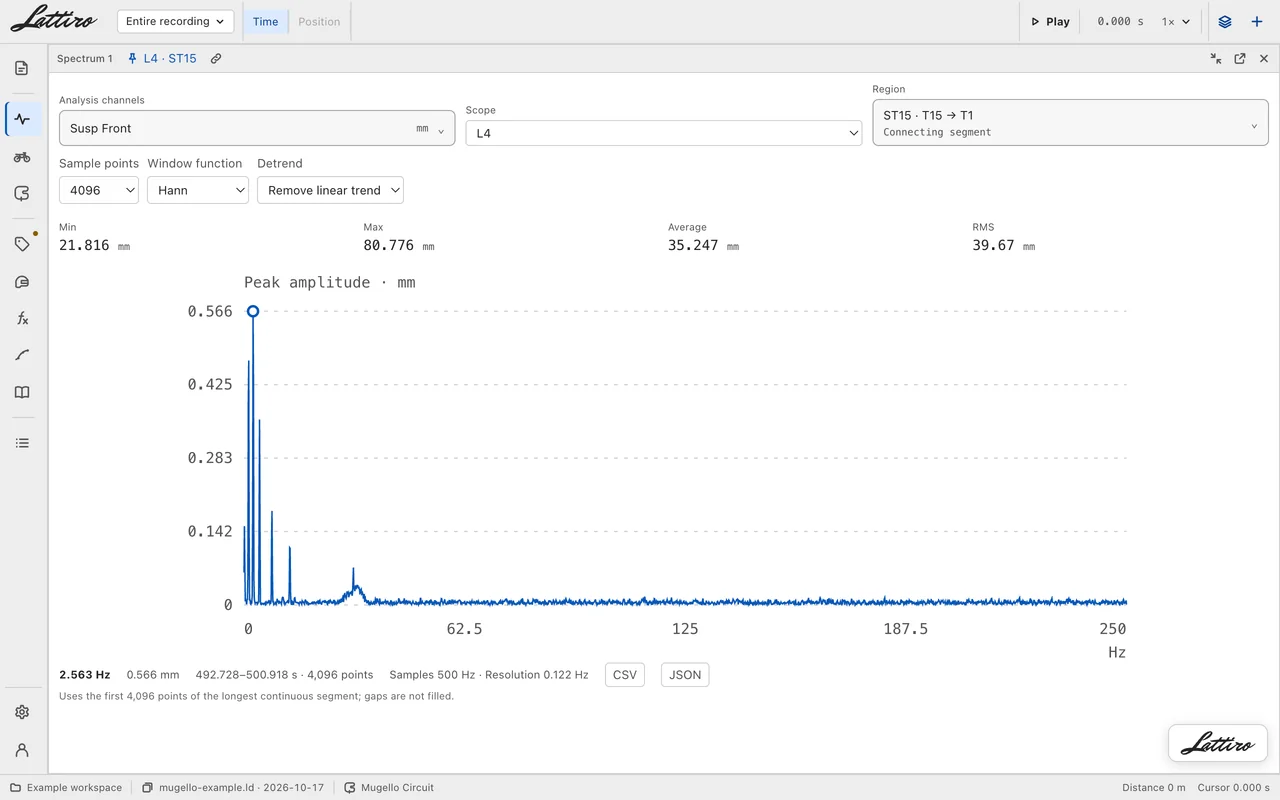This screenshot has height=800, width=1280.
Task: Open the user account icon
Action: [x=22, y=750]
